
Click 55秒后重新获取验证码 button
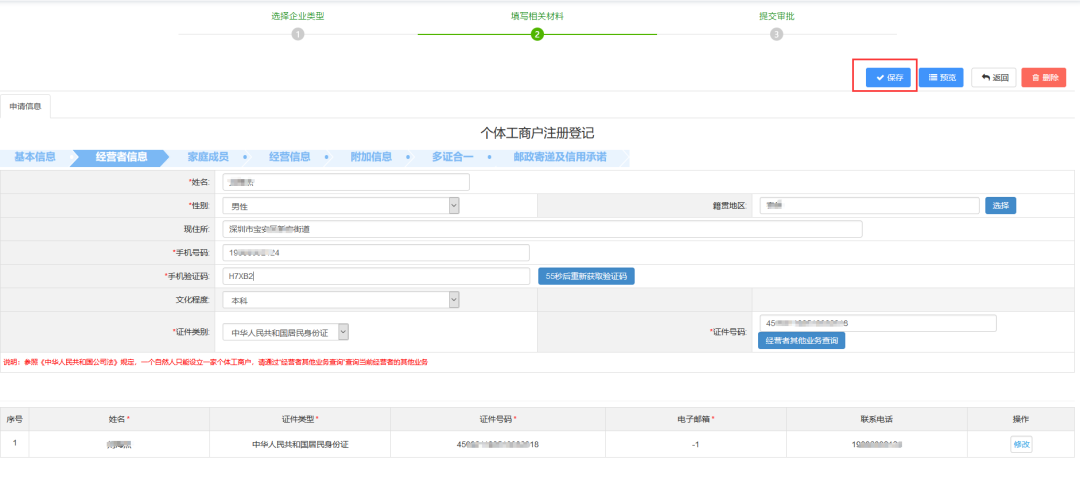(586, 276)
